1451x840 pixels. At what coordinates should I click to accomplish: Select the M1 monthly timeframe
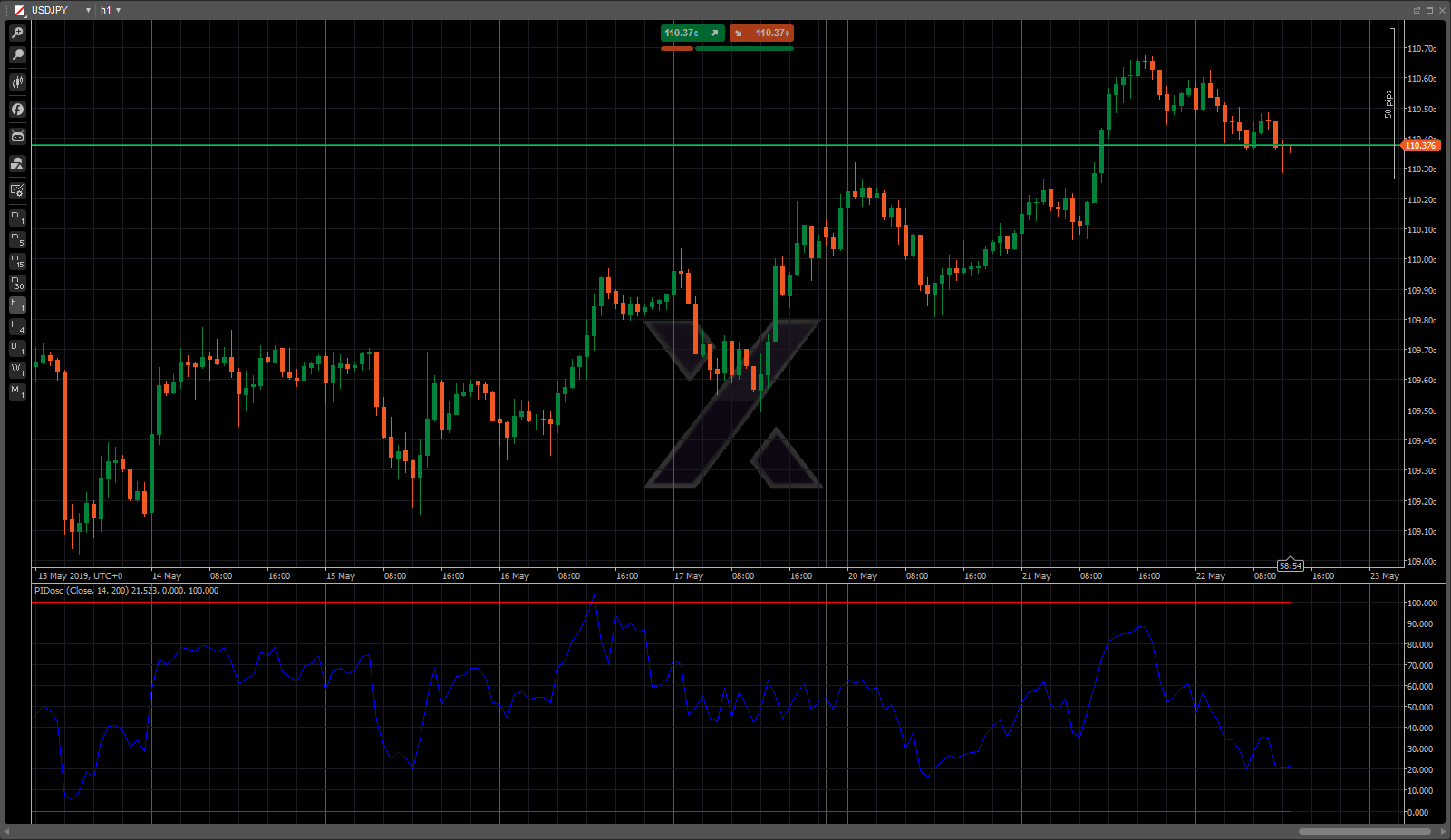pos(17,391)
